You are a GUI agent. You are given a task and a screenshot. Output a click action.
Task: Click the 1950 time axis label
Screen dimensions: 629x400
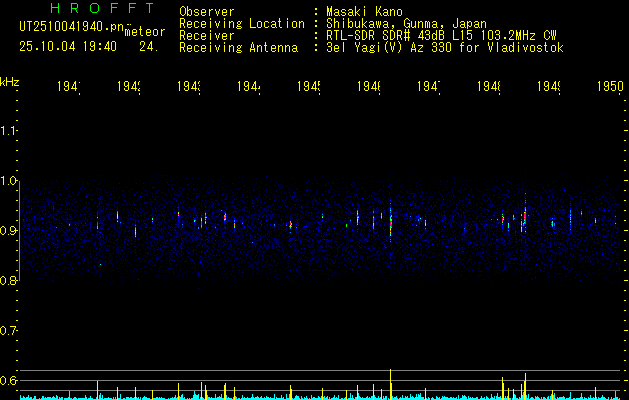(610, 86)
